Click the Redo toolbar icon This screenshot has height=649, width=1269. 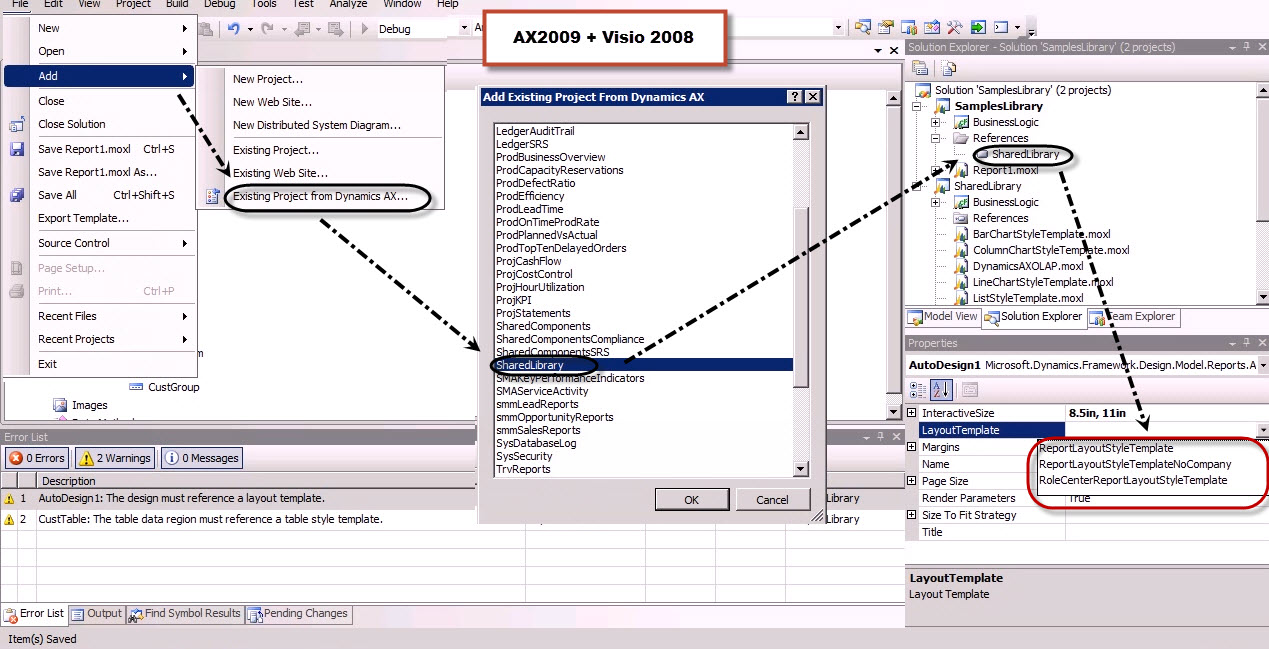click(267, 29)
